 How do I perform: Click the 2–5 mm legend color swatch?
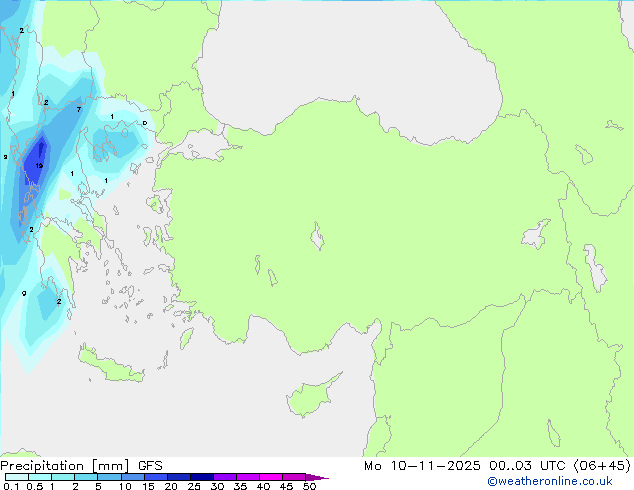pyautogui.click(x=86, y=477)
